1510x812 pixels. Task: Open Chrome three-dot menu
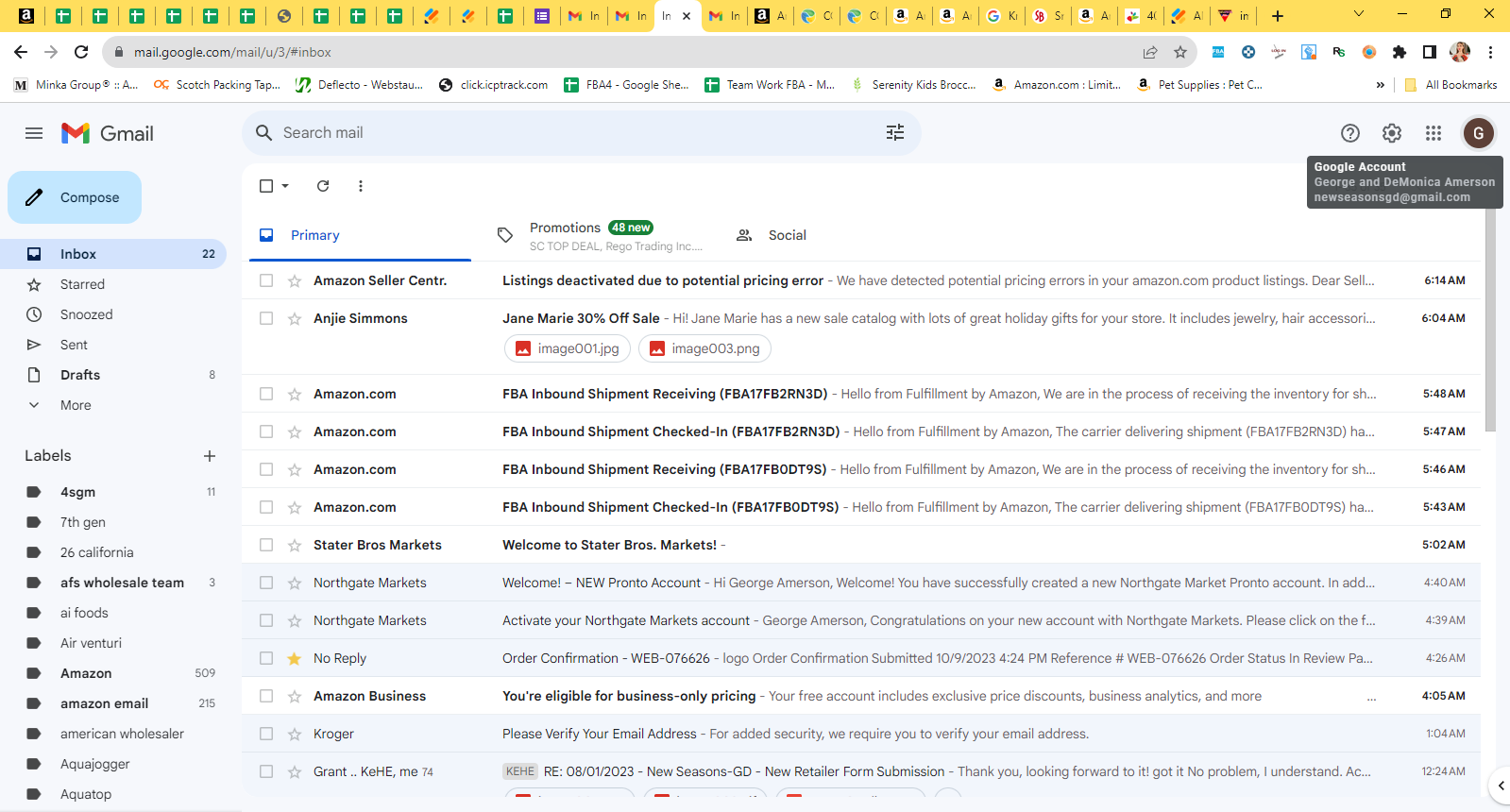click(1490, 52)
